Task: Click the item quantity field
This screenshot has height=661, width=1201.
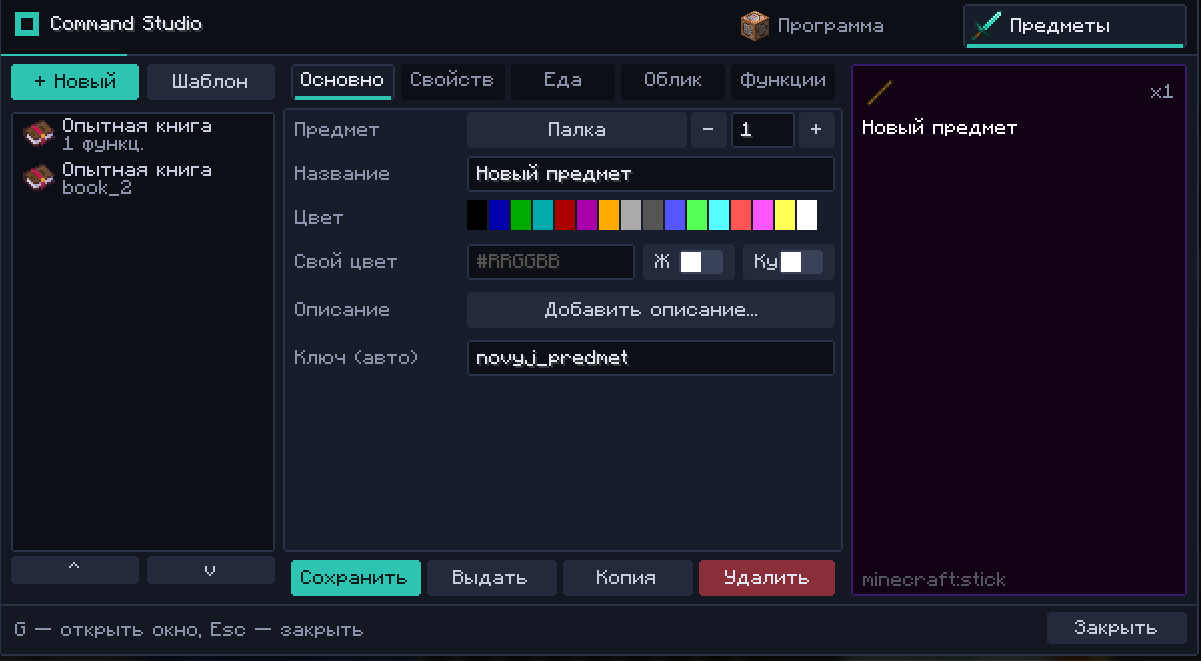Action: click(763, 130)
